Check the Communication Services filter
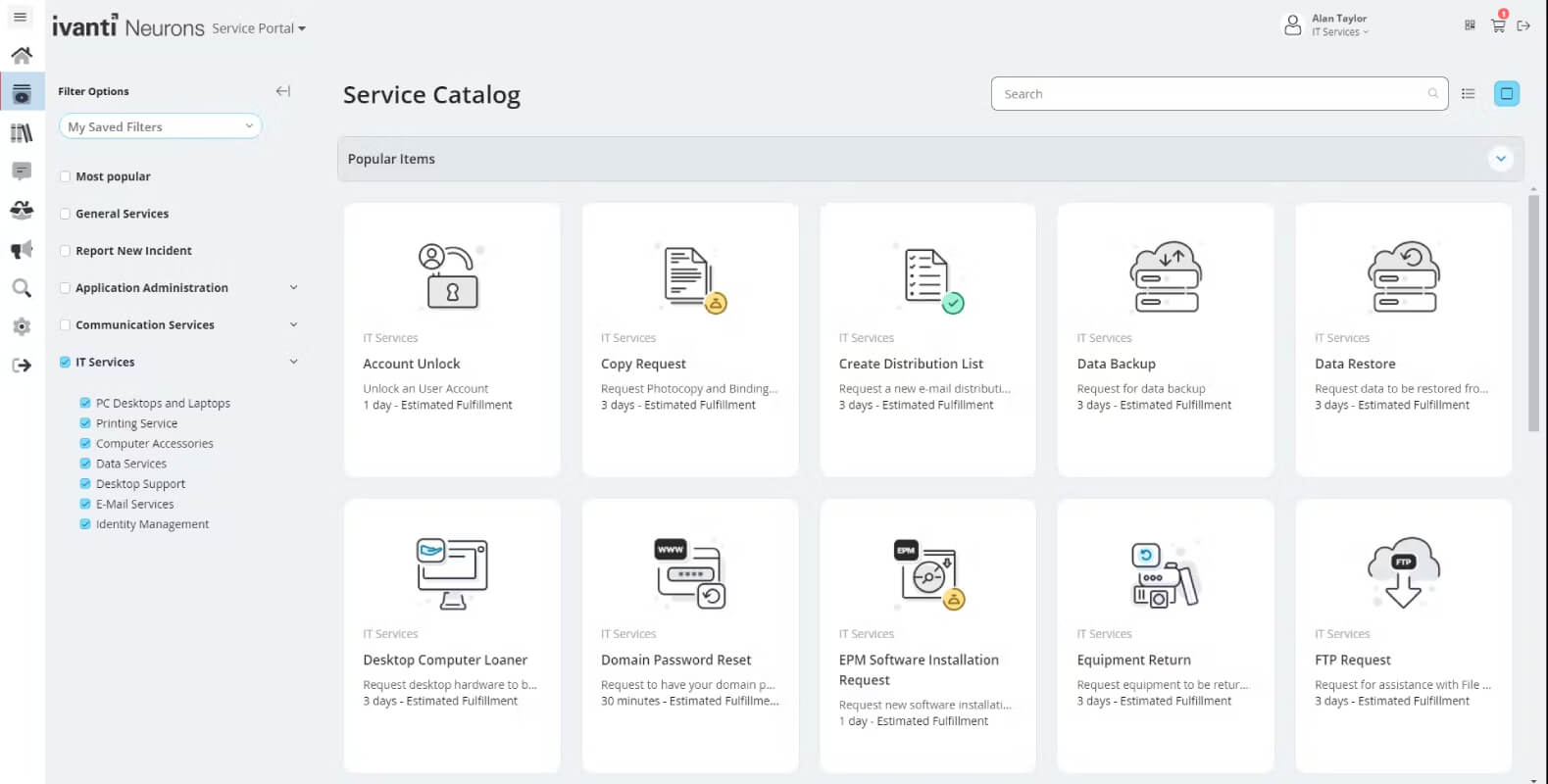This screenshot has height=784, width=1548. (x=65, y=325)
